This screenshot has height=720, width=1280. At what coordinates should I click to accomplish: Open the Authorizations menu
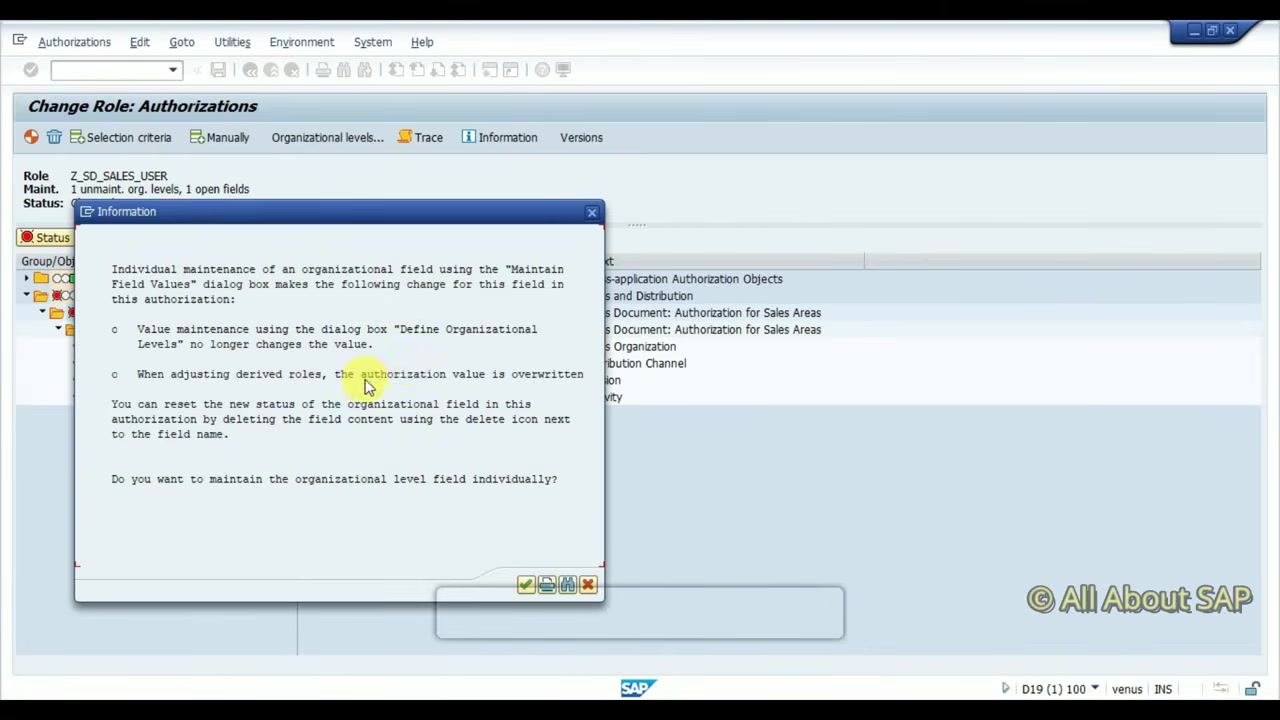74,42
